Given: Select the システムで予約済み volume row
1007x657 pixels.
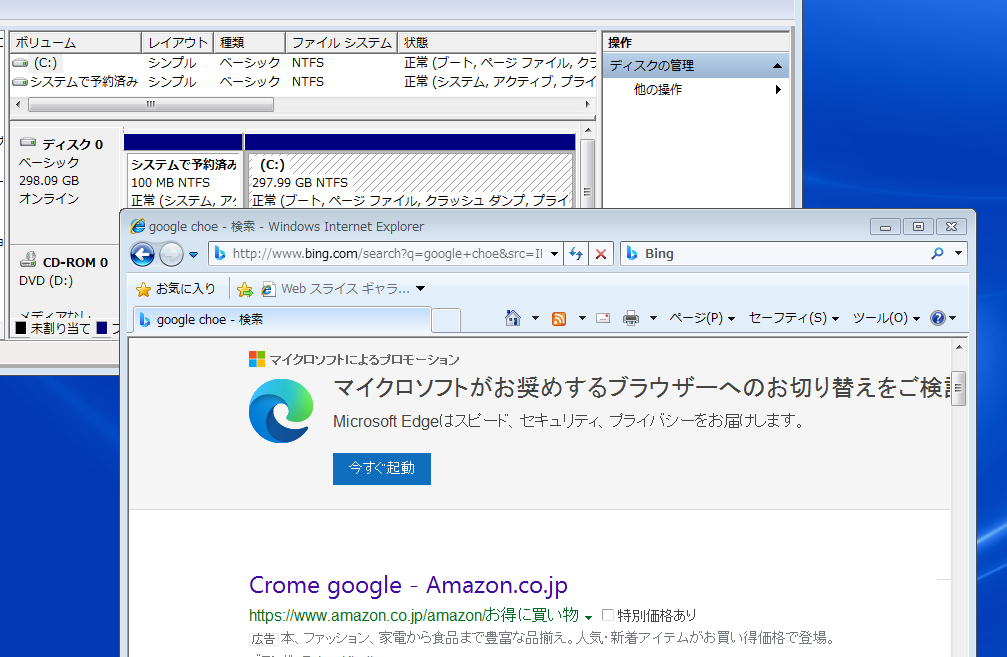Looking at the screenshot, I should click(303, 82).
